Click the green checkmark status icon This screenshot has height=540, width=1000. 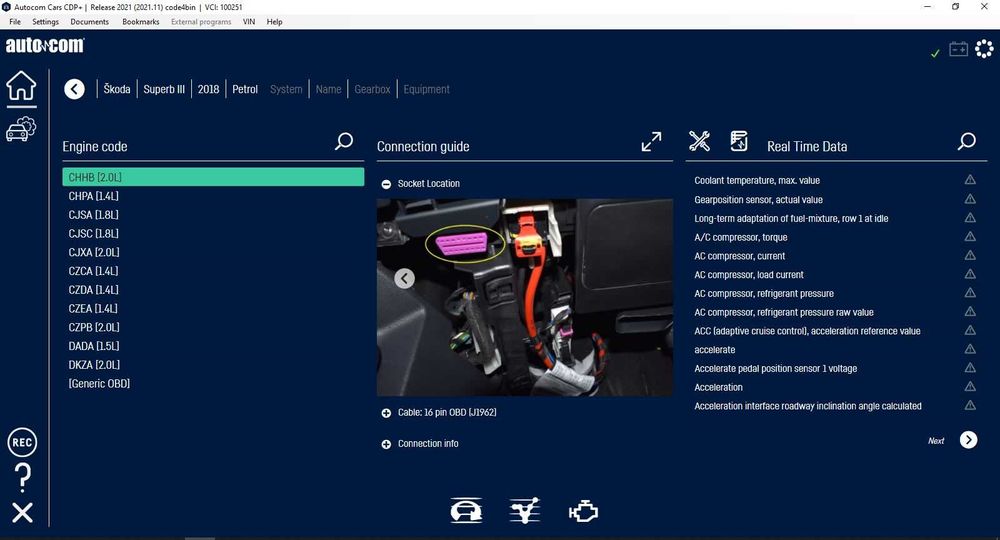tap(935, 54)
